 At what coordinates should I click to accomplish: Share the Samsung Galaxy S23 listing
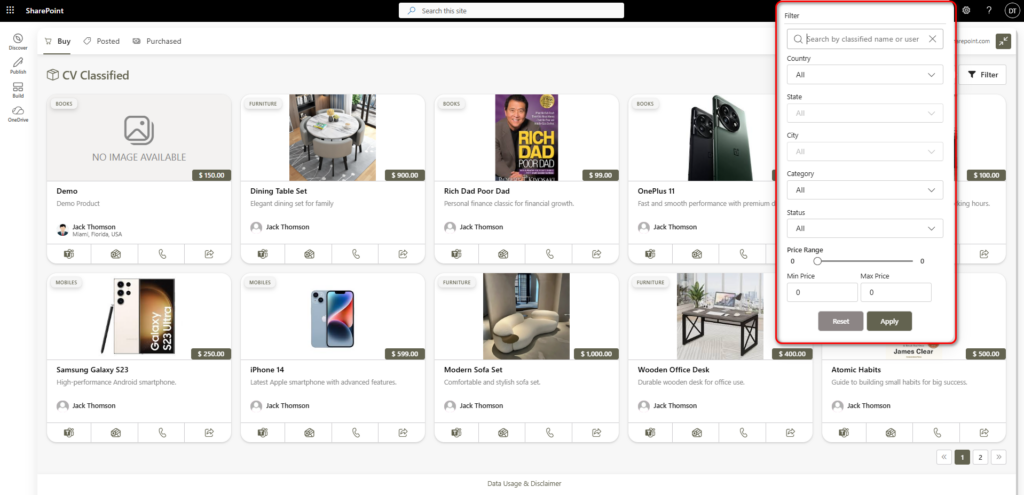point(208,432)
